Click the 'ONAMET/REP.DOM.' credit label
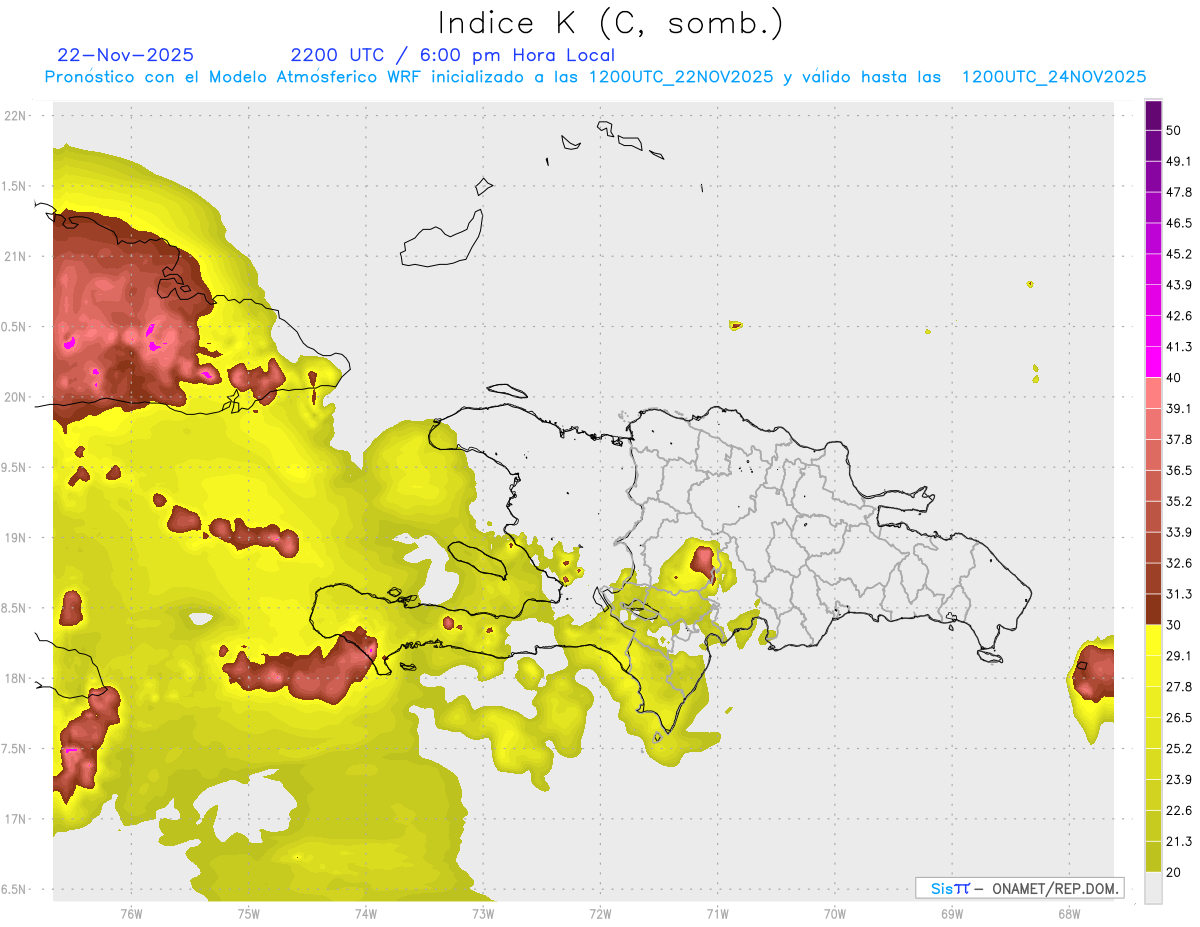Image resolution: width=1200 pixels, height=927 pixels. pyautogui.click(x=1056, y=888)
